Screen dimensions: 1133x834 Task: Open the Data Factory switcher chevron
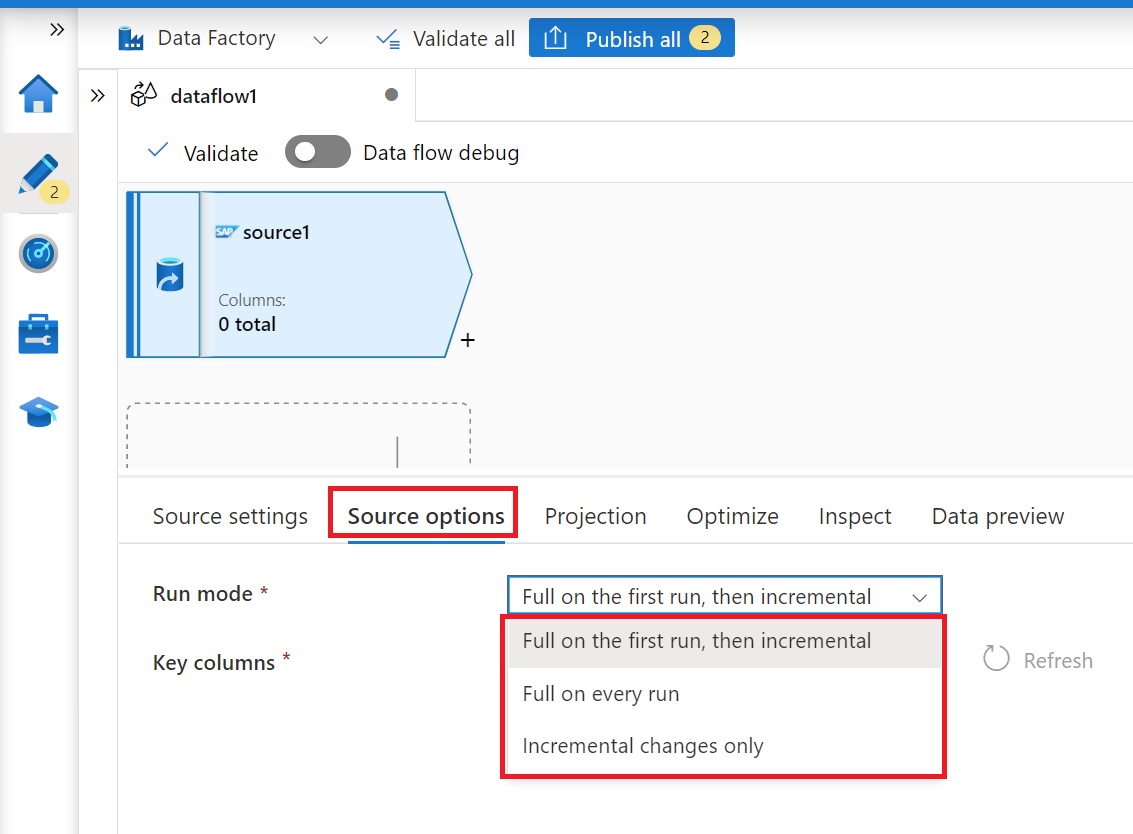(x=320, y=40)
